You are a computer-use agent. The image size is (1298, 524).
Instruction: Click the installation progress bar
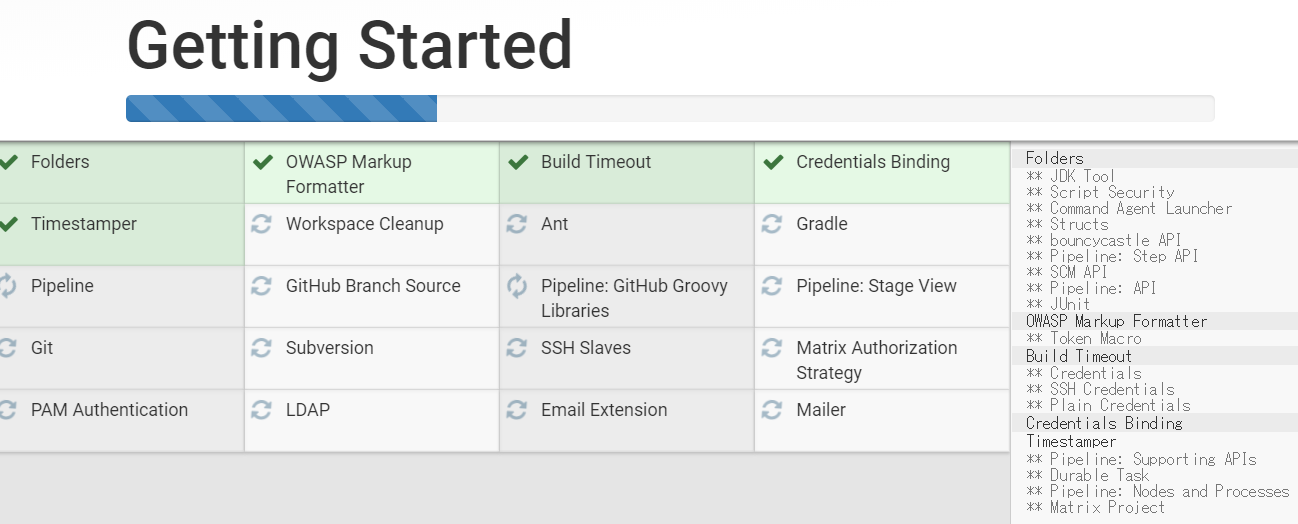(x=670, y=108)
